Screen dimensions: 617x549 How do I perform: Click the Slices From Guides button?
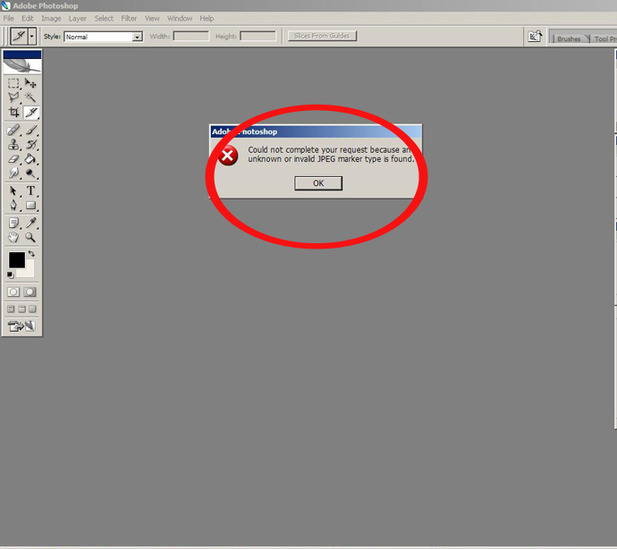[x=322, y=36]
